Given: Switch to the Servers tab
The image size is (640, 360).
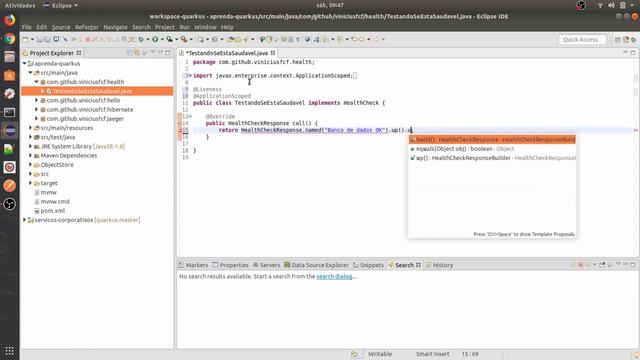Looking at the screenshot, I should point(267,265).
